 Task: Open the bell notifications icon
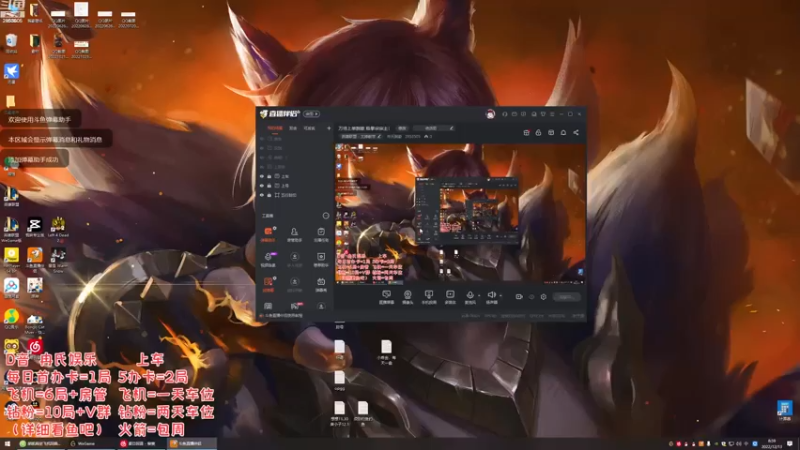click(563, 133)
